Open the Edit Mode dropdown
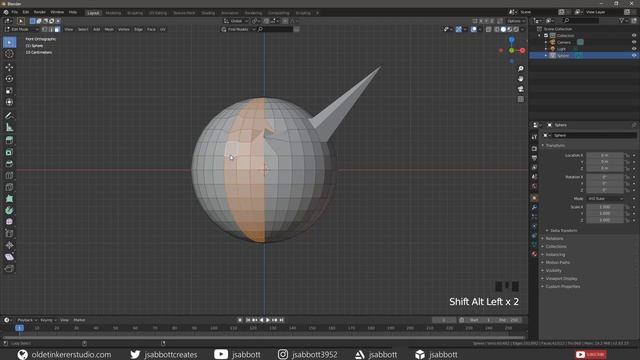 pyautogui.click(x=22, y=29)
